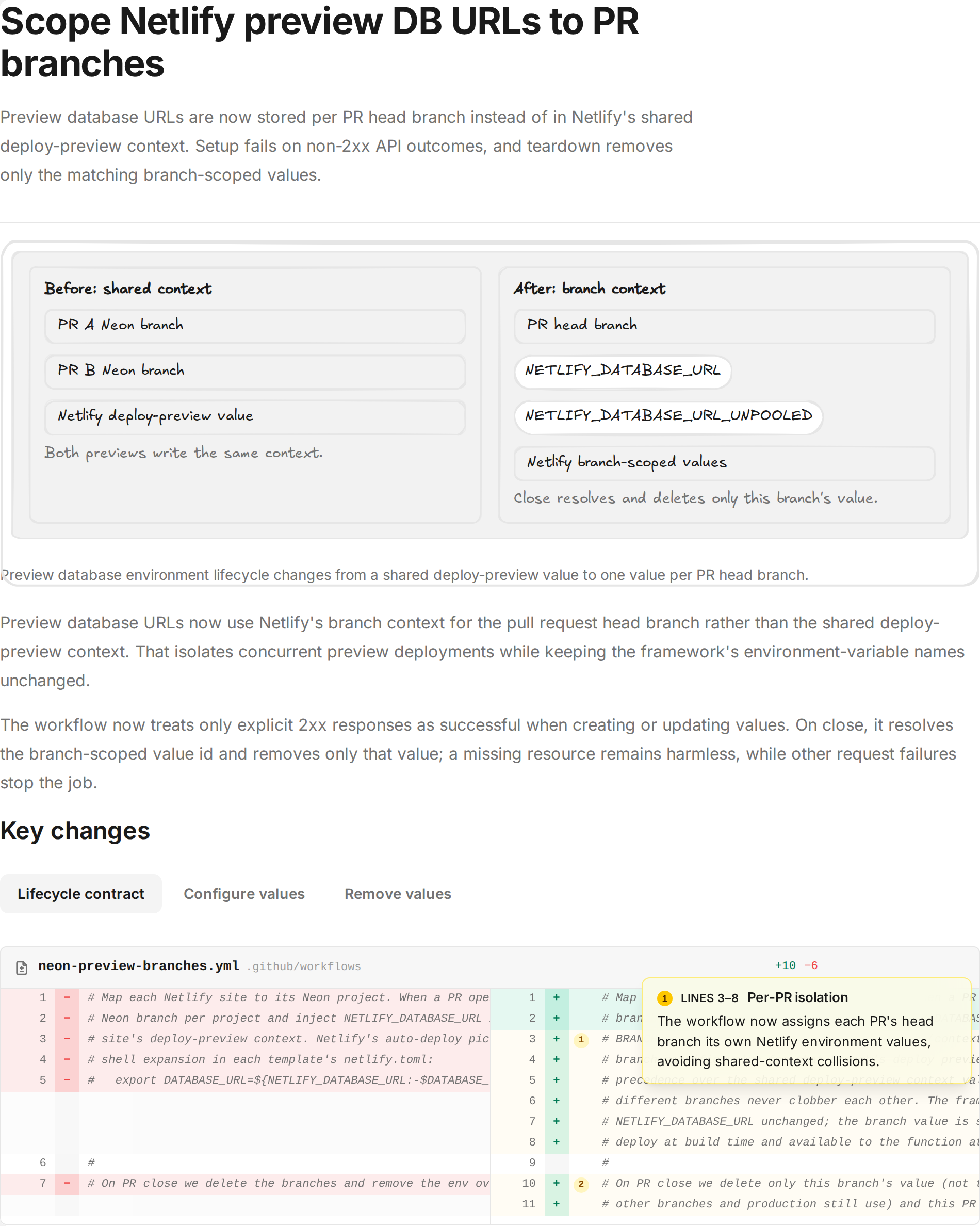
Task: Click the PR A Neon branch box
Action: coord(255,326)
